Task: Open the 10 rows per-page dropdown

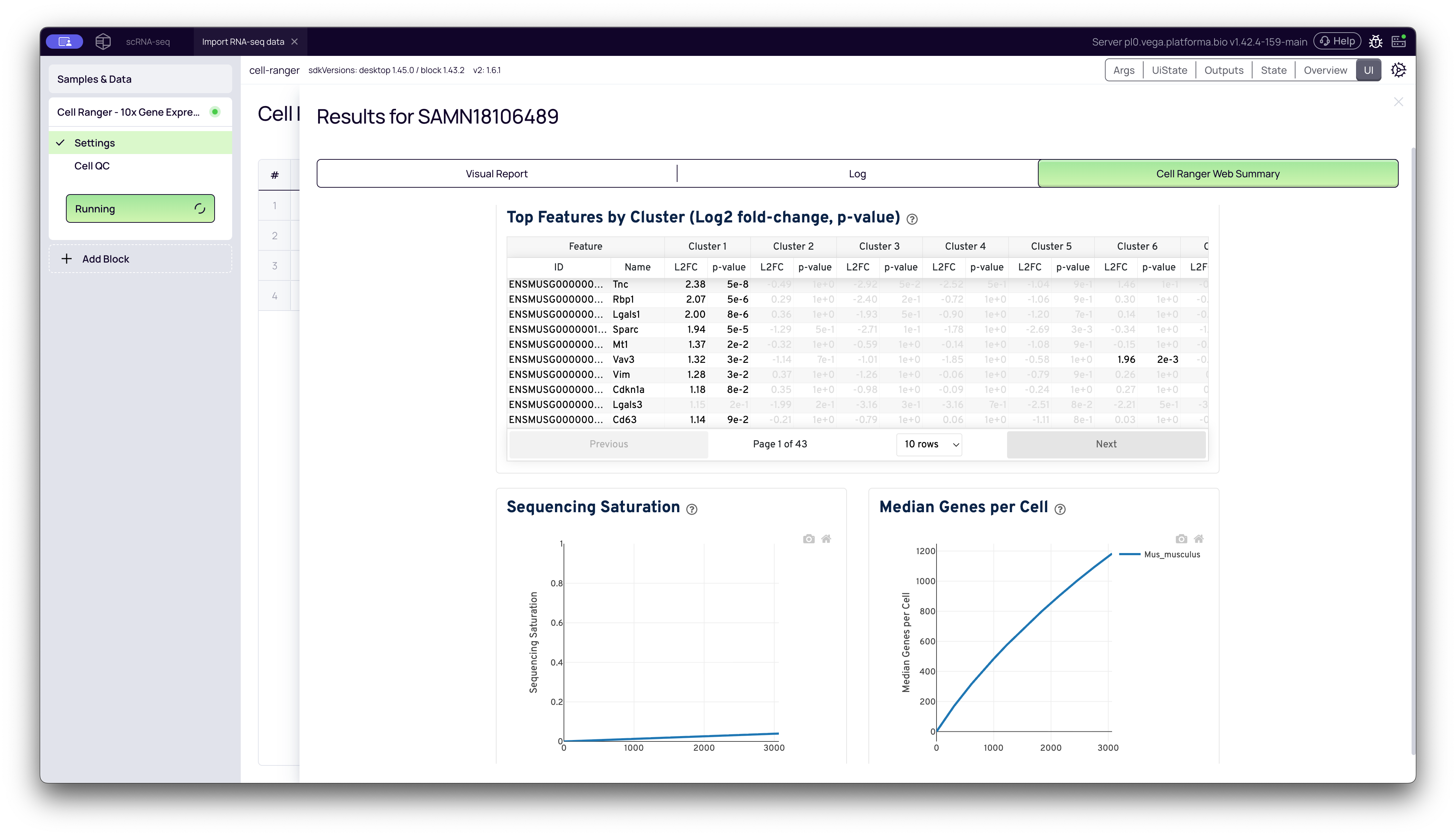Action: (x=928, y=444)
